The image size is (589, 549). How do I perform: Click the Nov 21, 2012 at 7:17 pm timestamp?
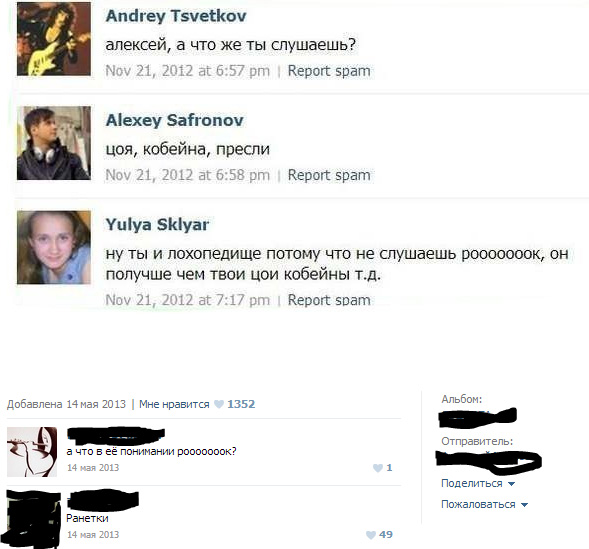pyautogui.click(x=187, y=300)
